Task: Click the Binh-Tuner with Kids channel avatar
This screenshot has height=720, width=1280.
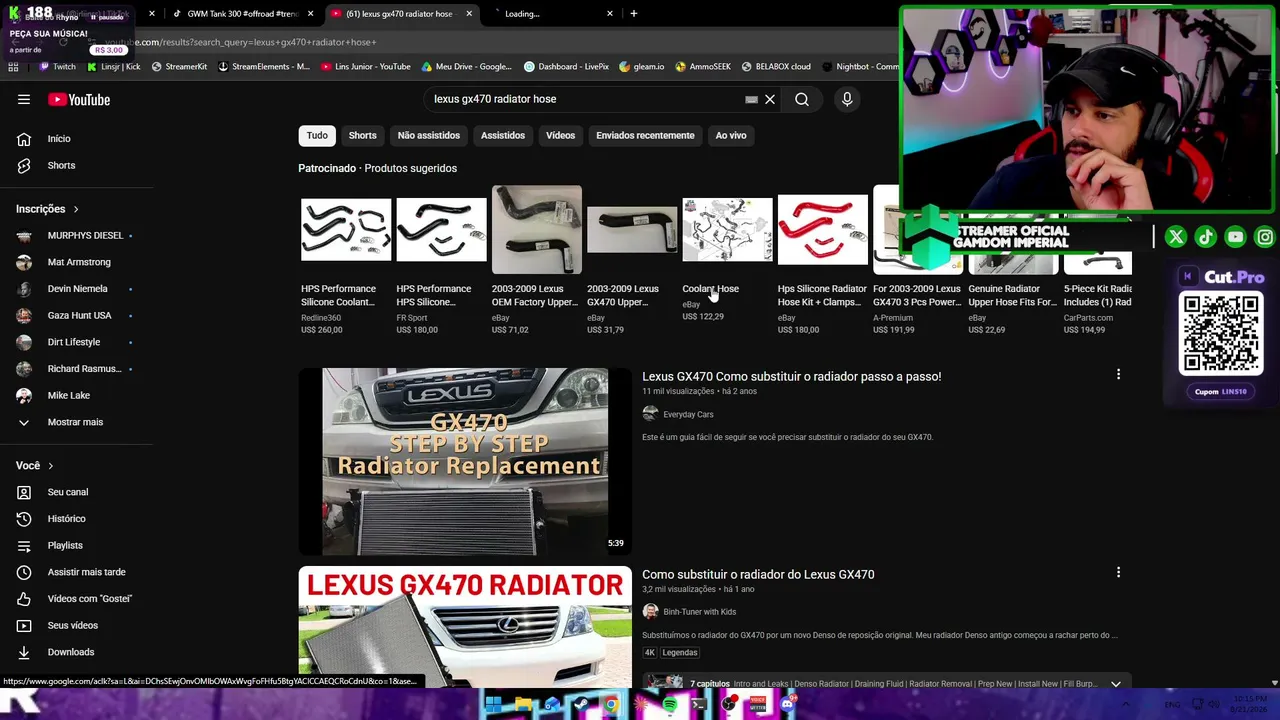Action: tap(650, 611)
